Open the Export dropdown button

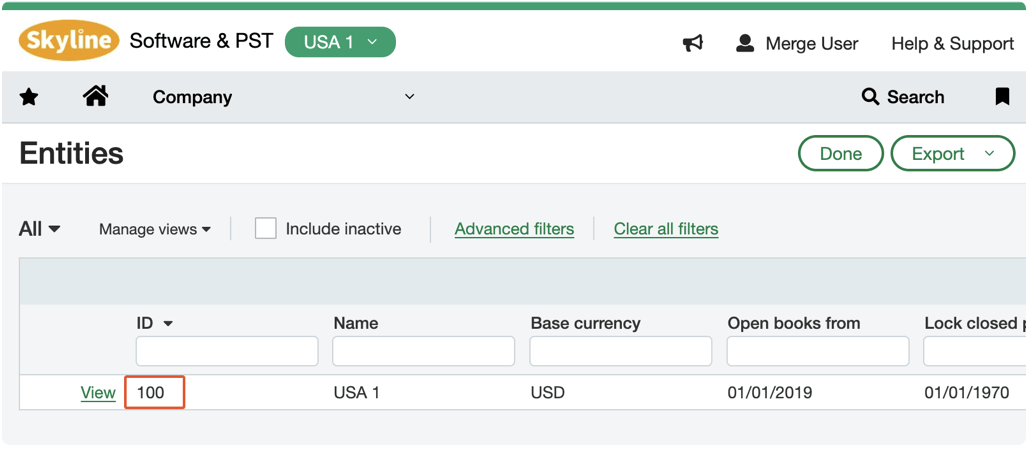coord(952,153)
